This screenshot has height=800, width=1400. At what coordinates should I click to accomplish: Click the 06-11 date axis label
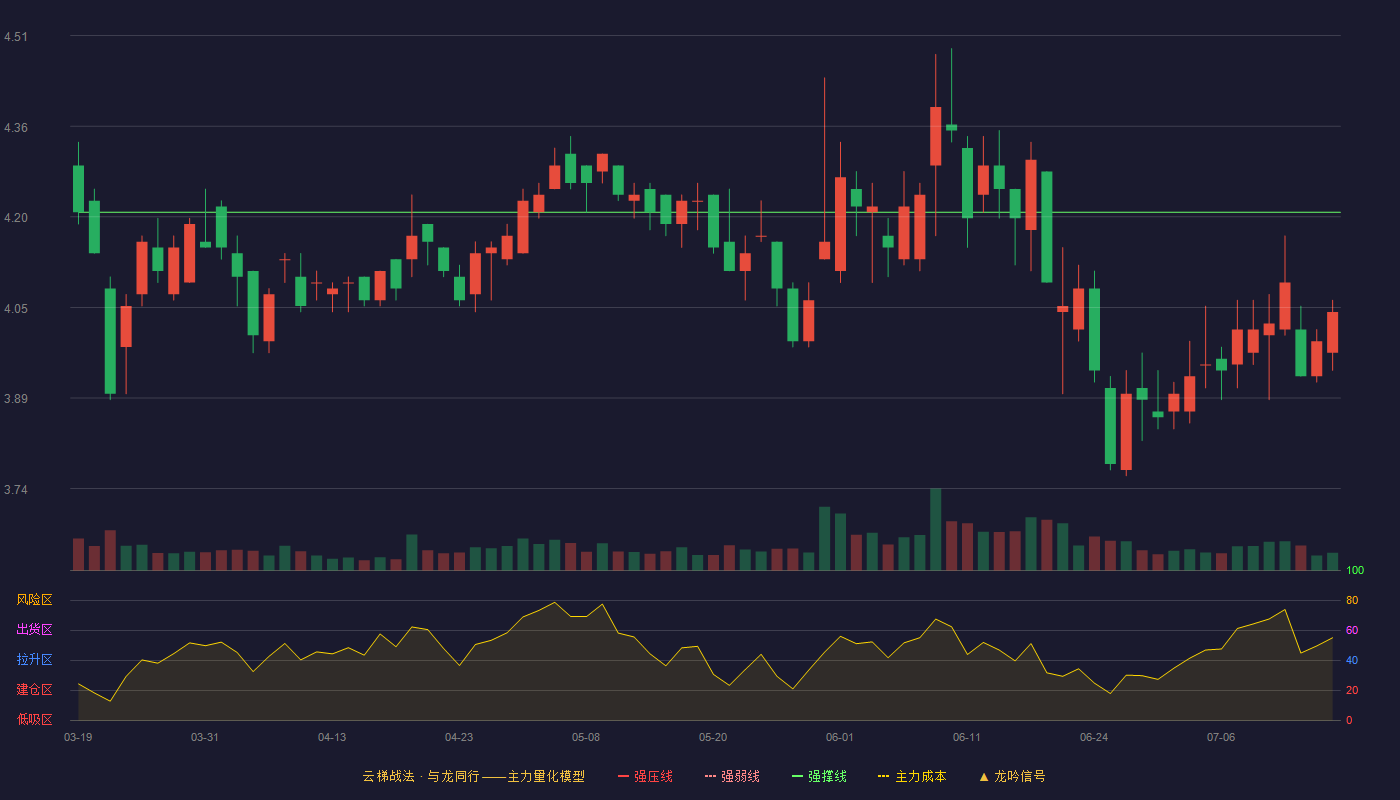click(x=967, y=737)
